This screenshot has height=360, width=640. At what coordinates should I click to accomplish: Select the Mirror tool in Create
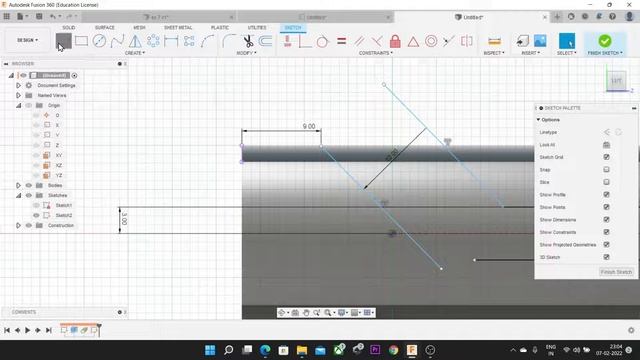click(135, 41)
